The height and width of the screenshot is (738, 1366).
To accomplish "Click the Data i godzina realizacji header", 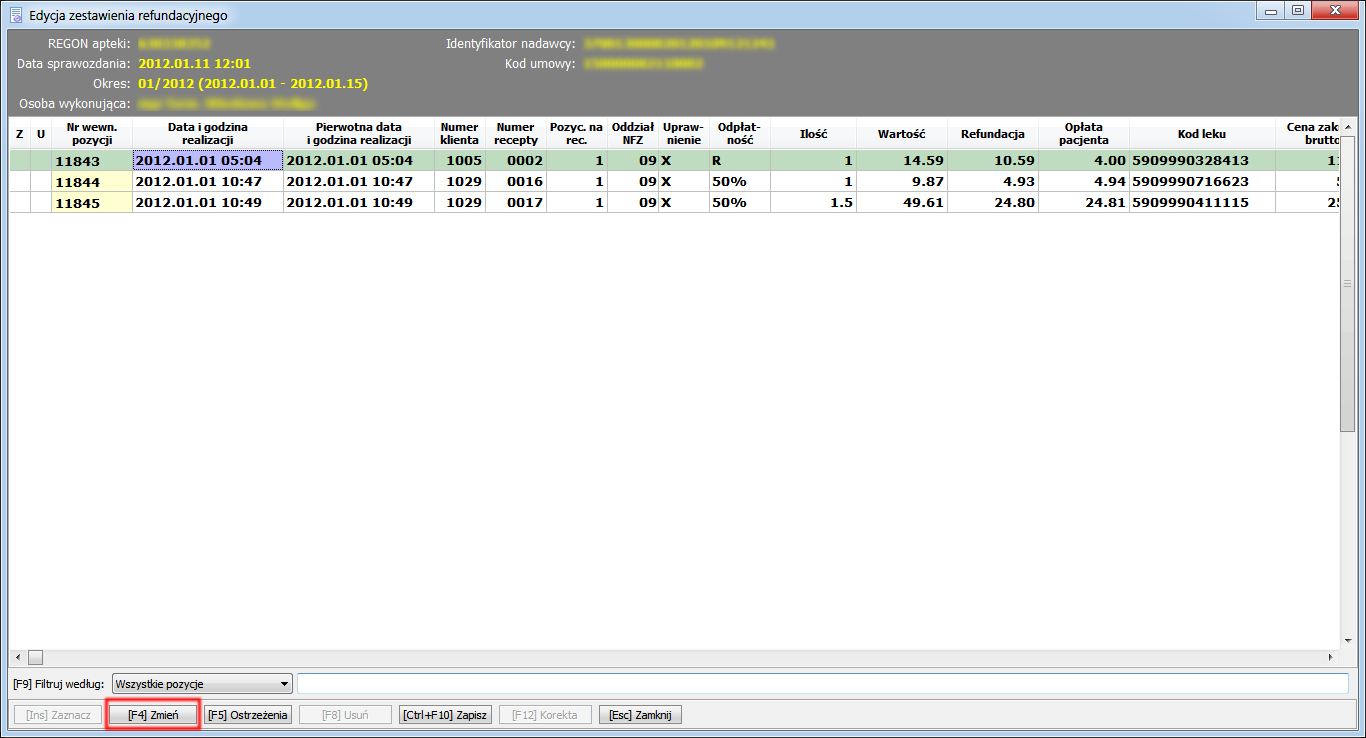I will [208, 134].
